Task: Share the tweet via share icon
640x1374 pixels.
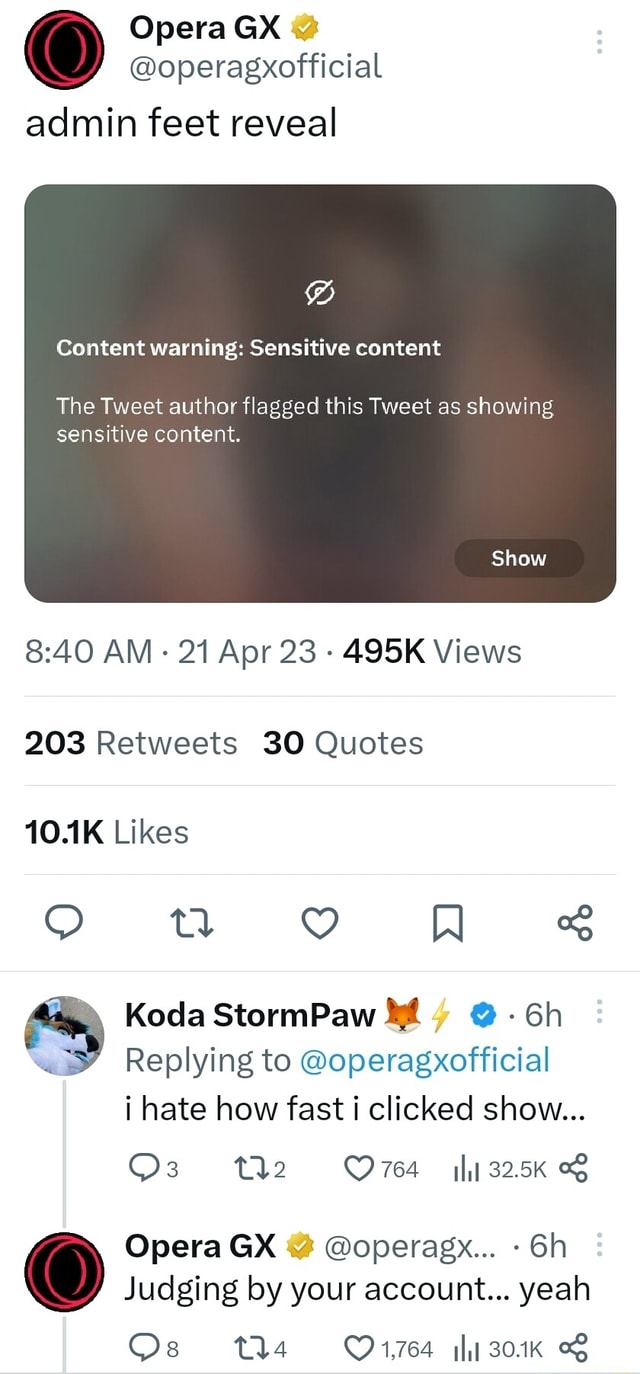Action: (574, 923)
